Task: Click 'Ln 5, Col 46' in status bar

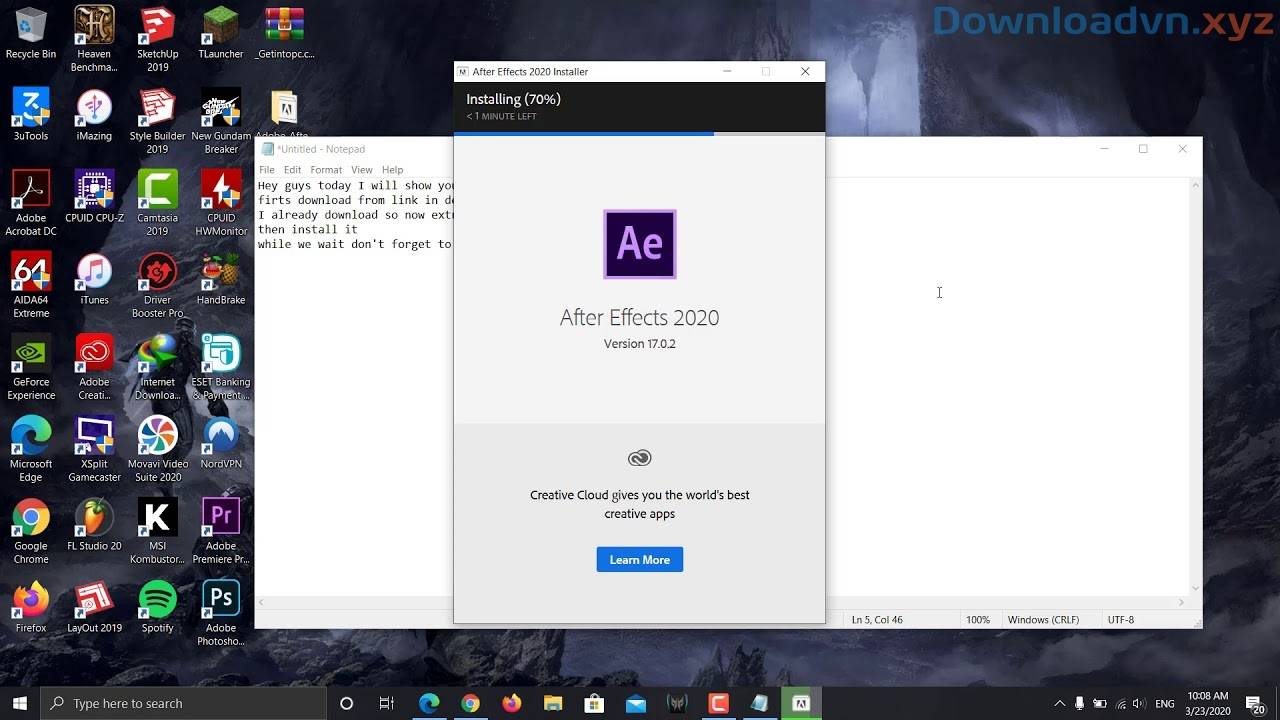Action: (x=877, y=620)
